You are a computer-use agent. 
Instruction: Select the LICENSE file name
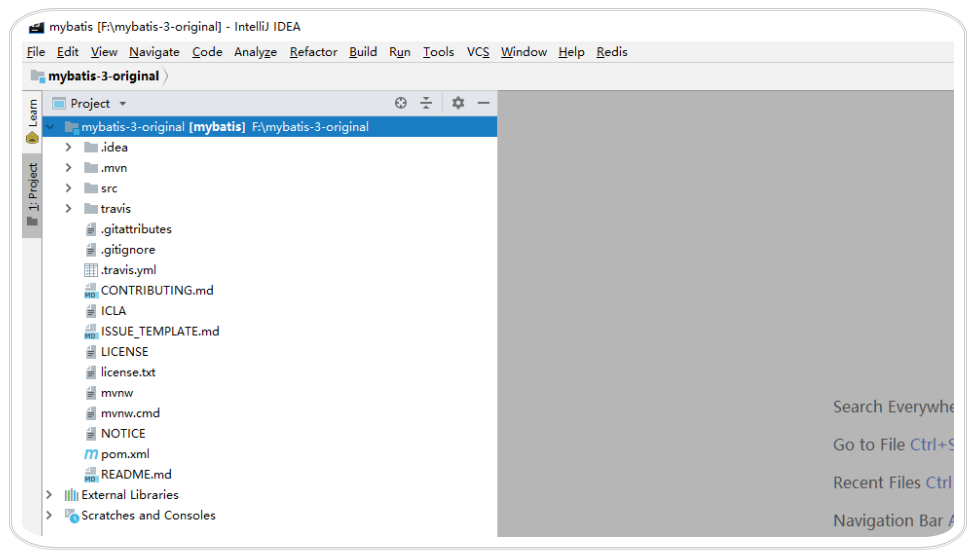[x=125, y=352]
